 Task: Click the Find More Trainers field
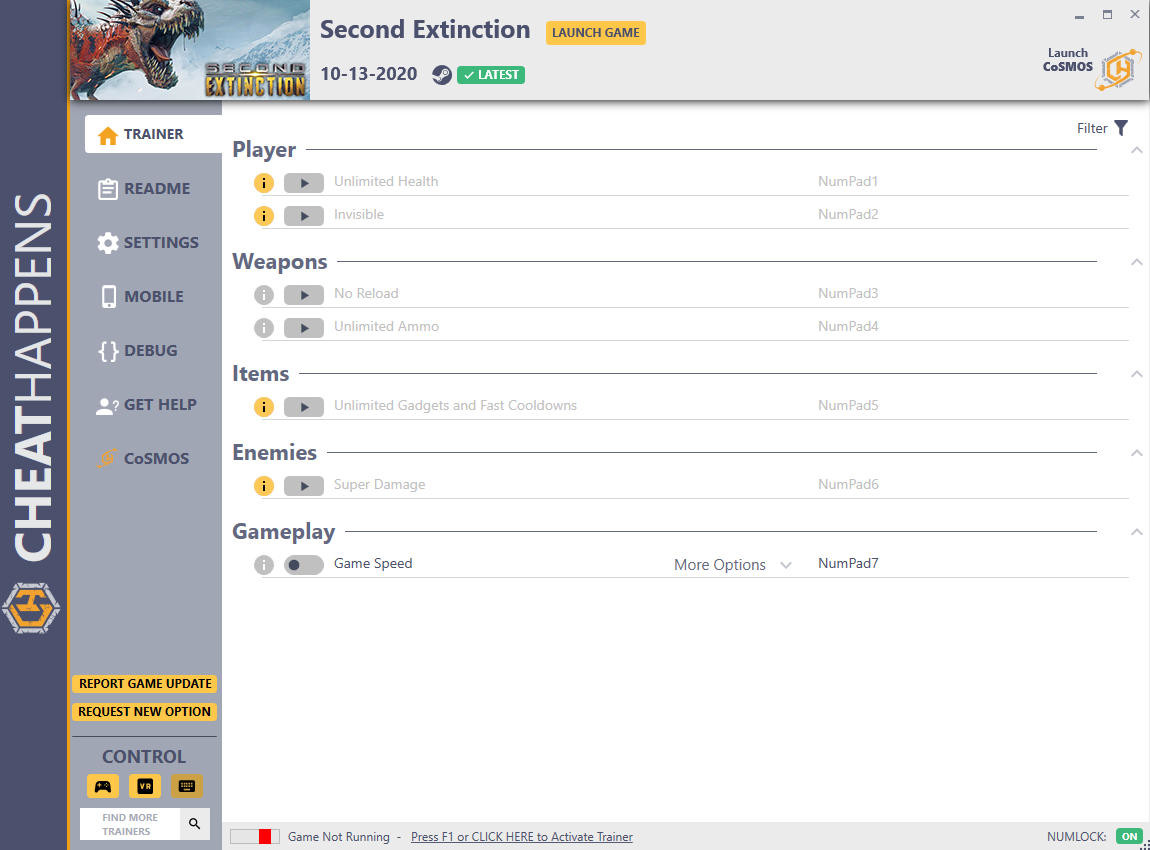[x=130, y=824]
